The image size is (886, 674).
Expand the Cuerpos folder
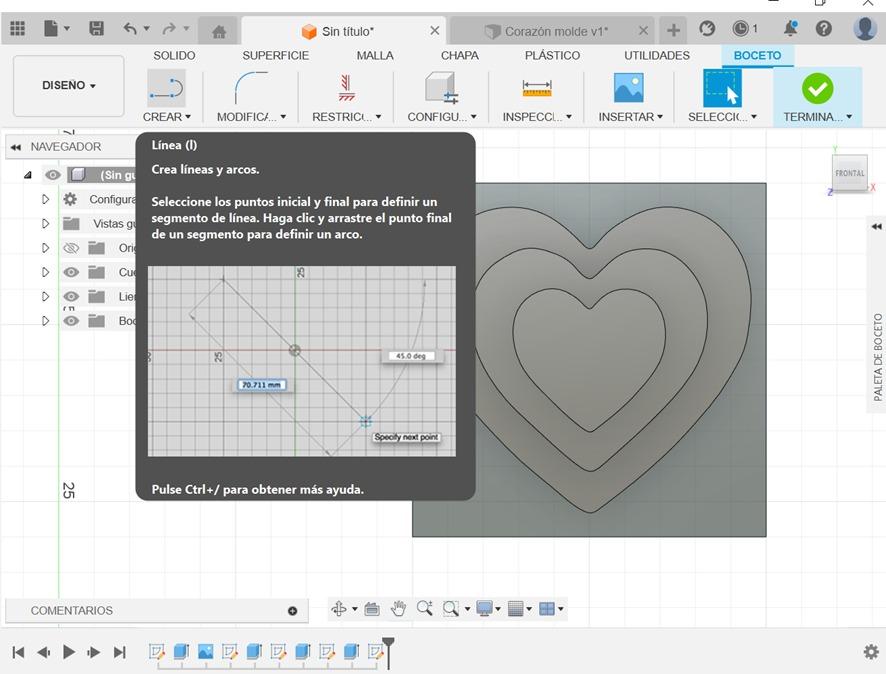pos(46,272)
